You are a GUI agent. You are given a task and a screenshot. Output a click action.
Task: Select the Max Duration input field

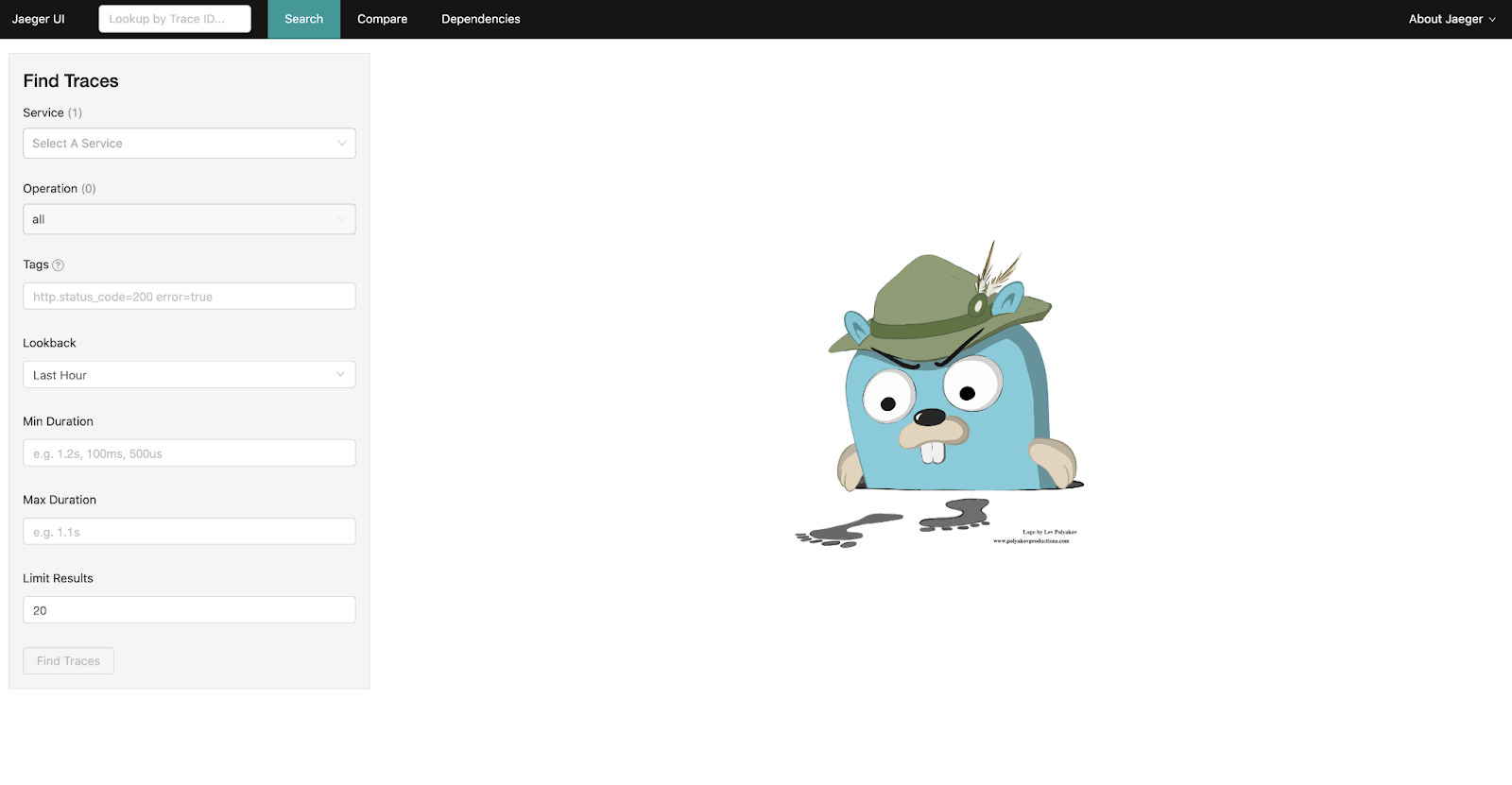tap(189, 532)
